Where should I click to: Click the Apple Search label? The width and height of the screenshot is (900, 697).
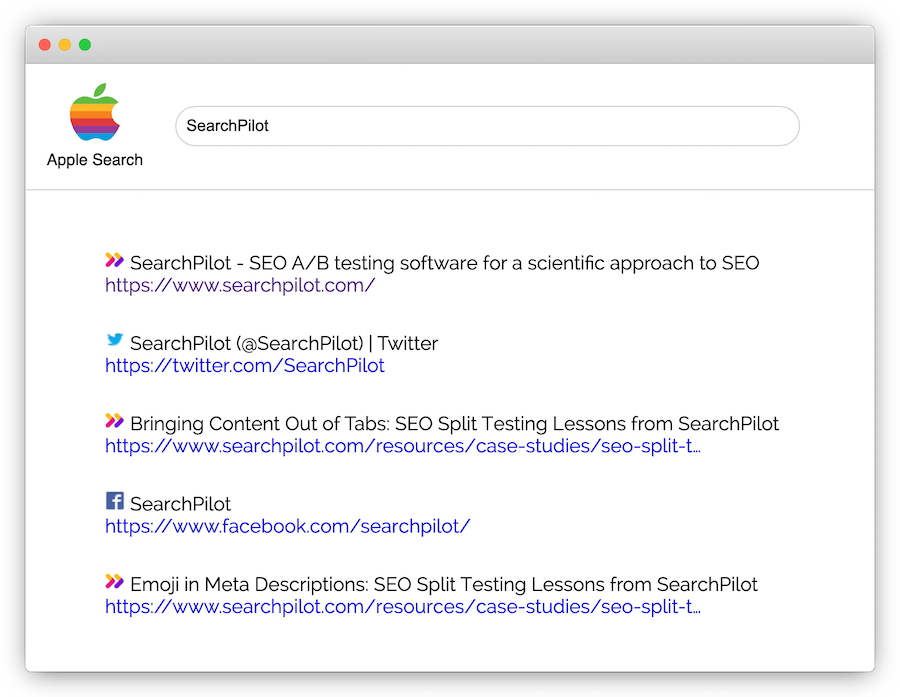(x=95, y=160)
